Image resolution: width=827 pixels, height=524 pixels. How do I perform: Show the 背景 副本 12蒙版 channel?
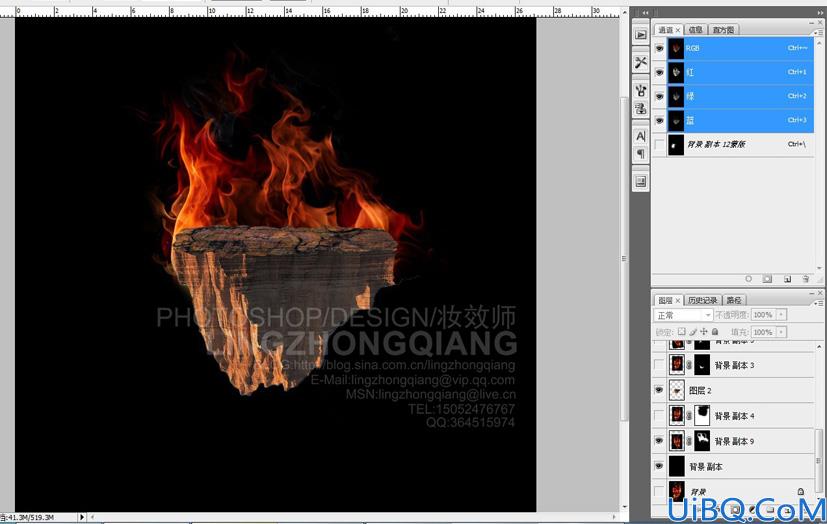coord(659,144)
